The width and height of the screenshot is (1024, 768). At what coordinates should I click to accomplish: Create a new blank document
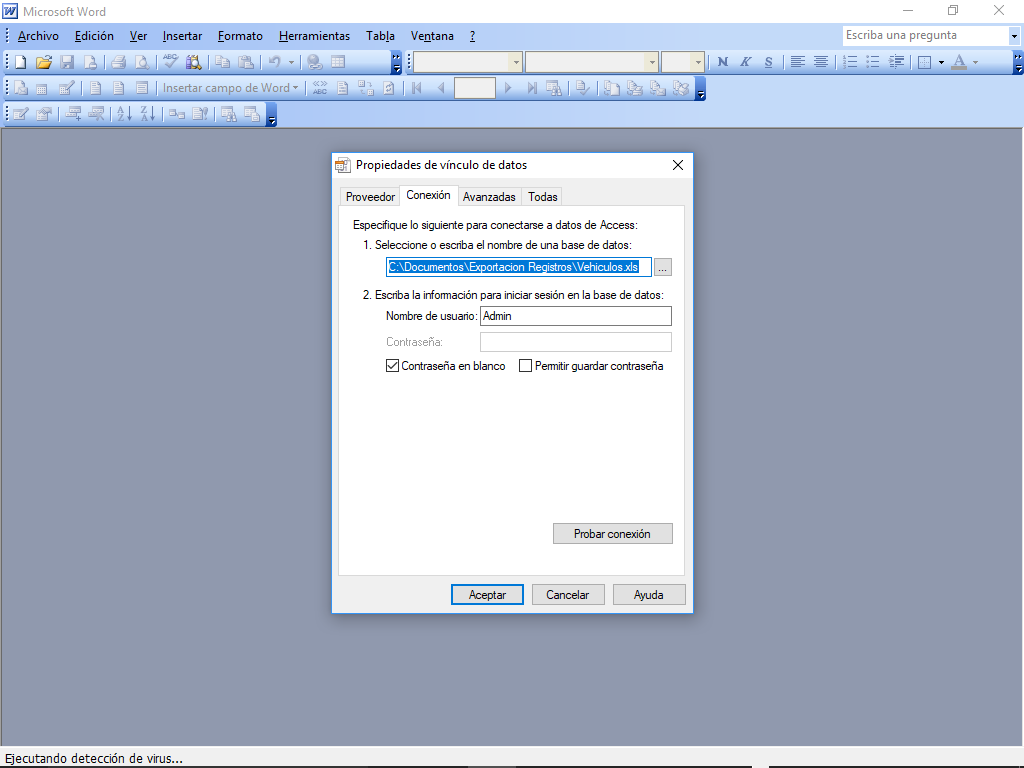point(21,62)
